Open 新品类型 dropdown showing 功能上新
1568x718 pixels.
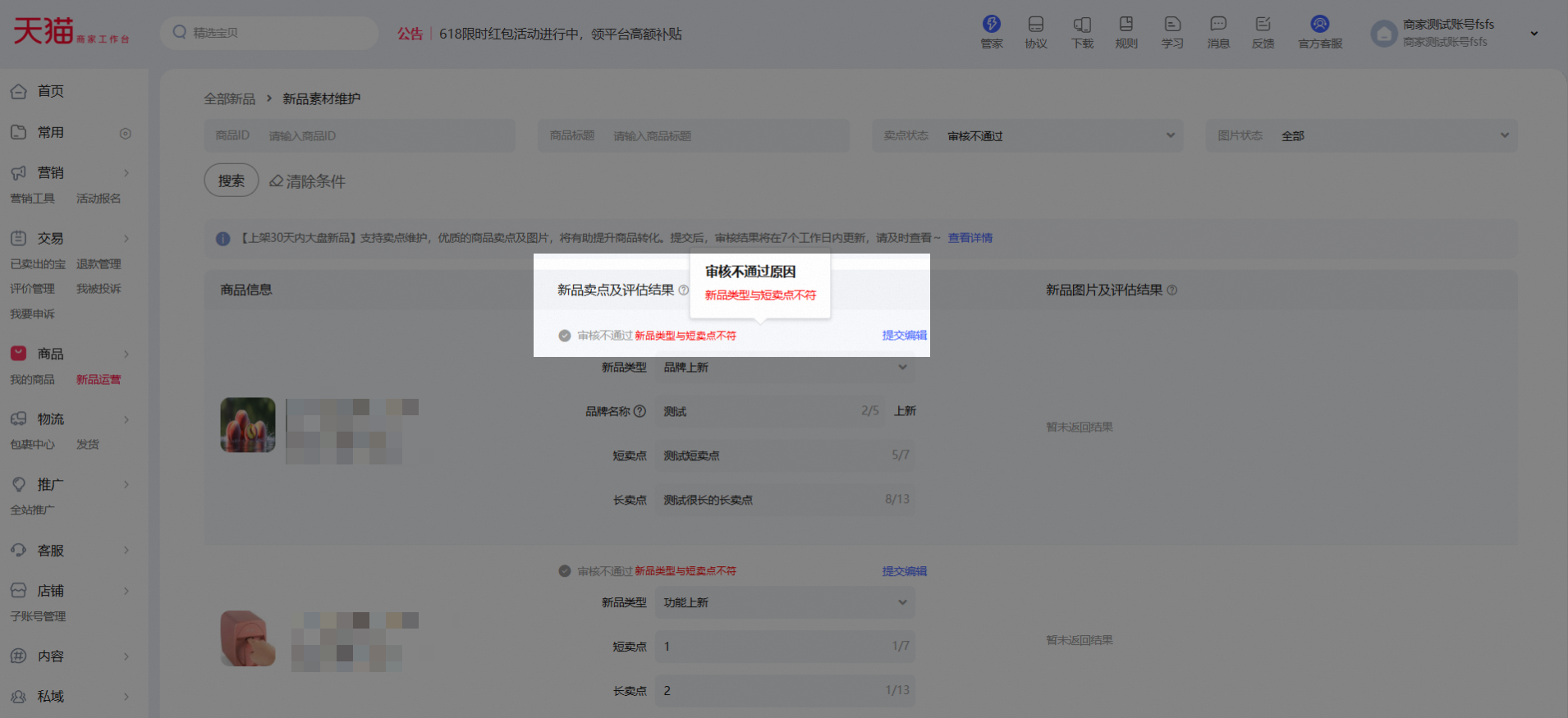[785, 602]
